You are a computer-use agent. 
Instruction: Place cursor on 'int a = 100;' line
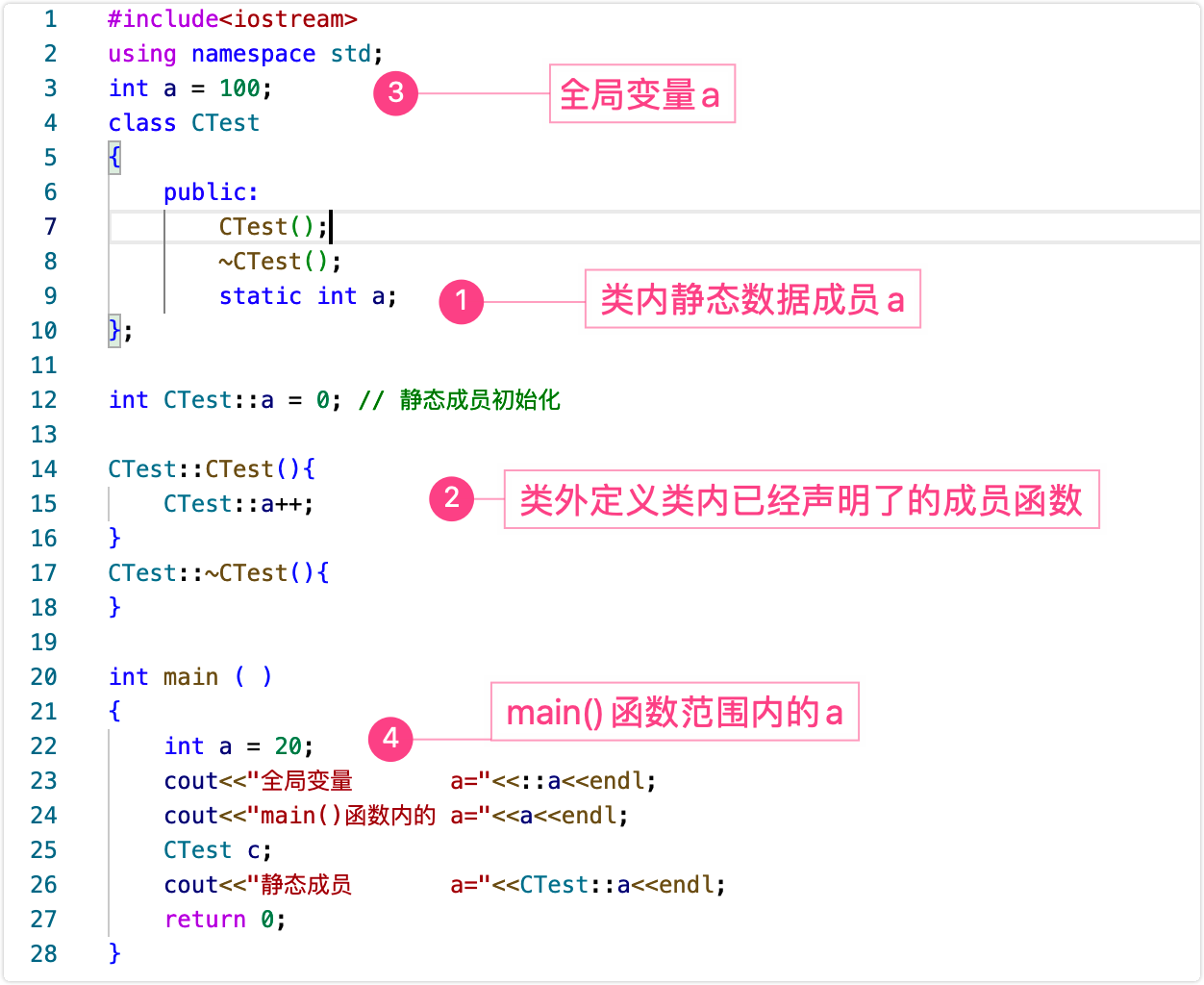coord(190,88)
